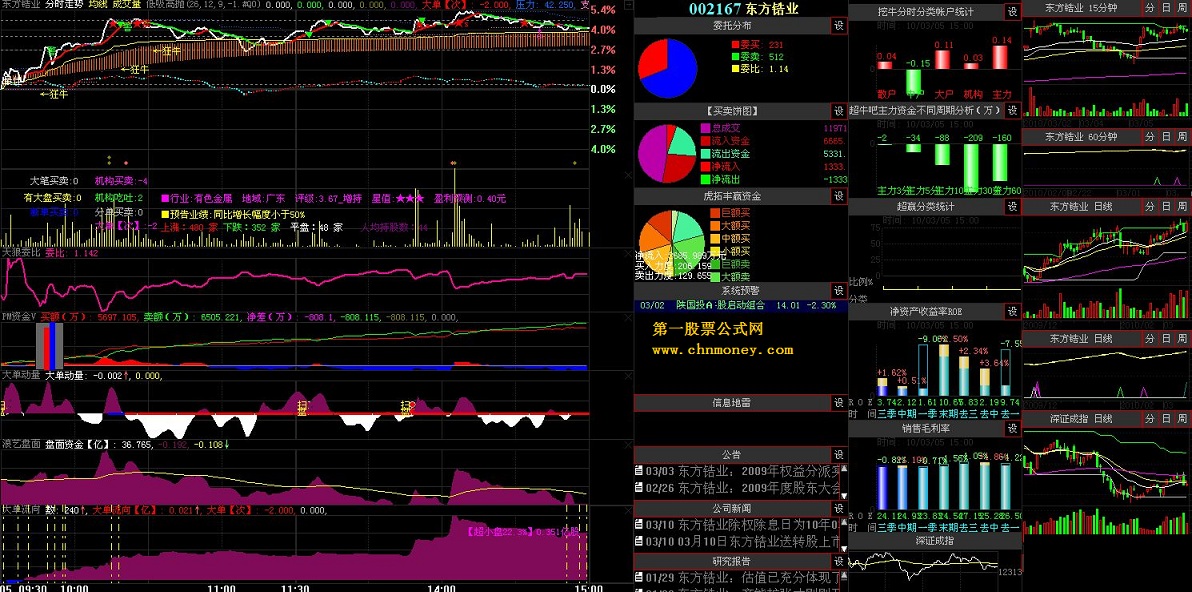
Task: Click the 散户 bar label in 挖牛 chart
Action: pos(886,95)
